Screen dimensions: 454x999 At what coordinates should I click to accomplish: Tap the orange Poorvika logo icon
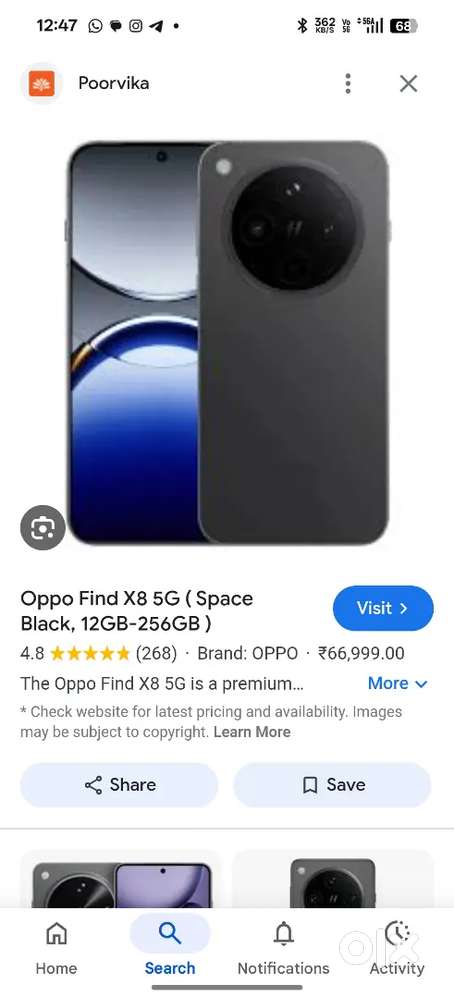(x=41, y=83)
